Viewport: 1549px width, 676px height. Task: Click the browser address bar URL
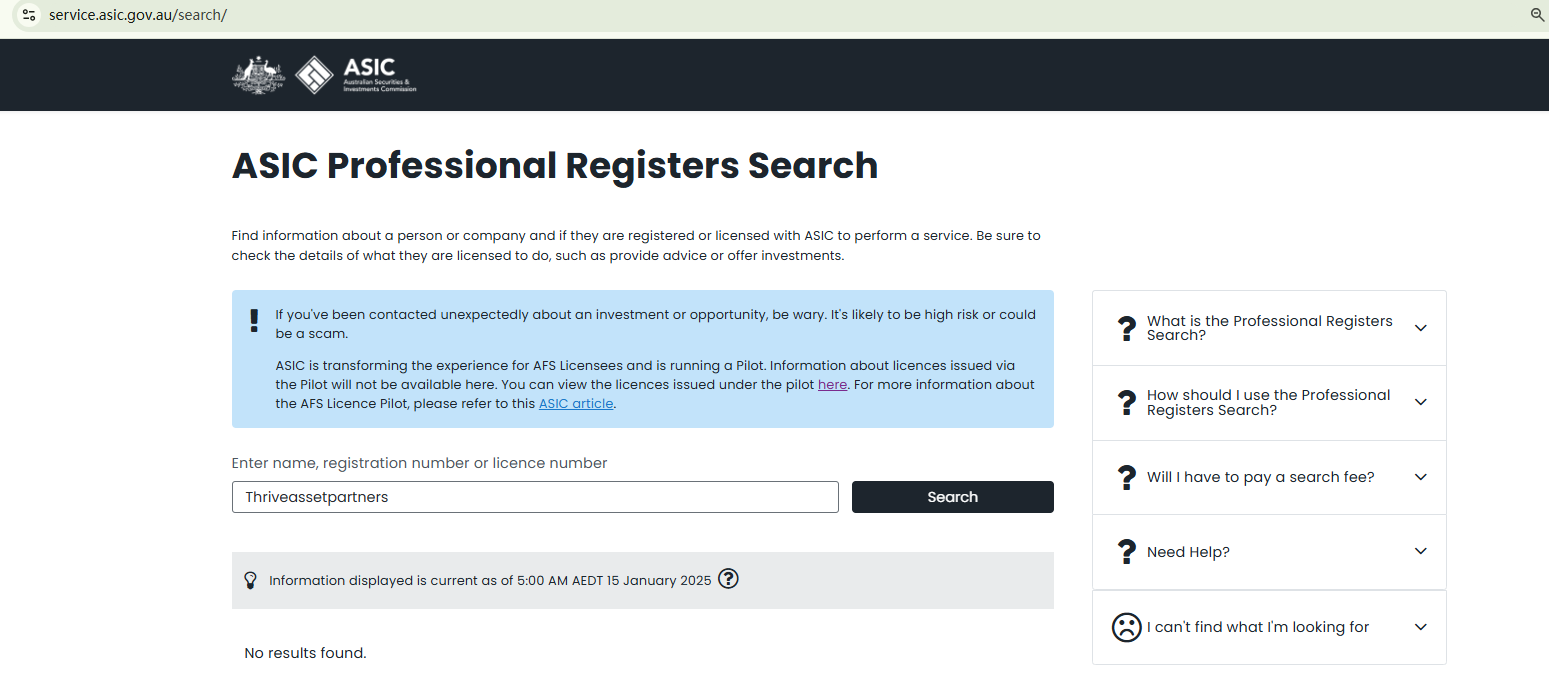click(138, 15)
